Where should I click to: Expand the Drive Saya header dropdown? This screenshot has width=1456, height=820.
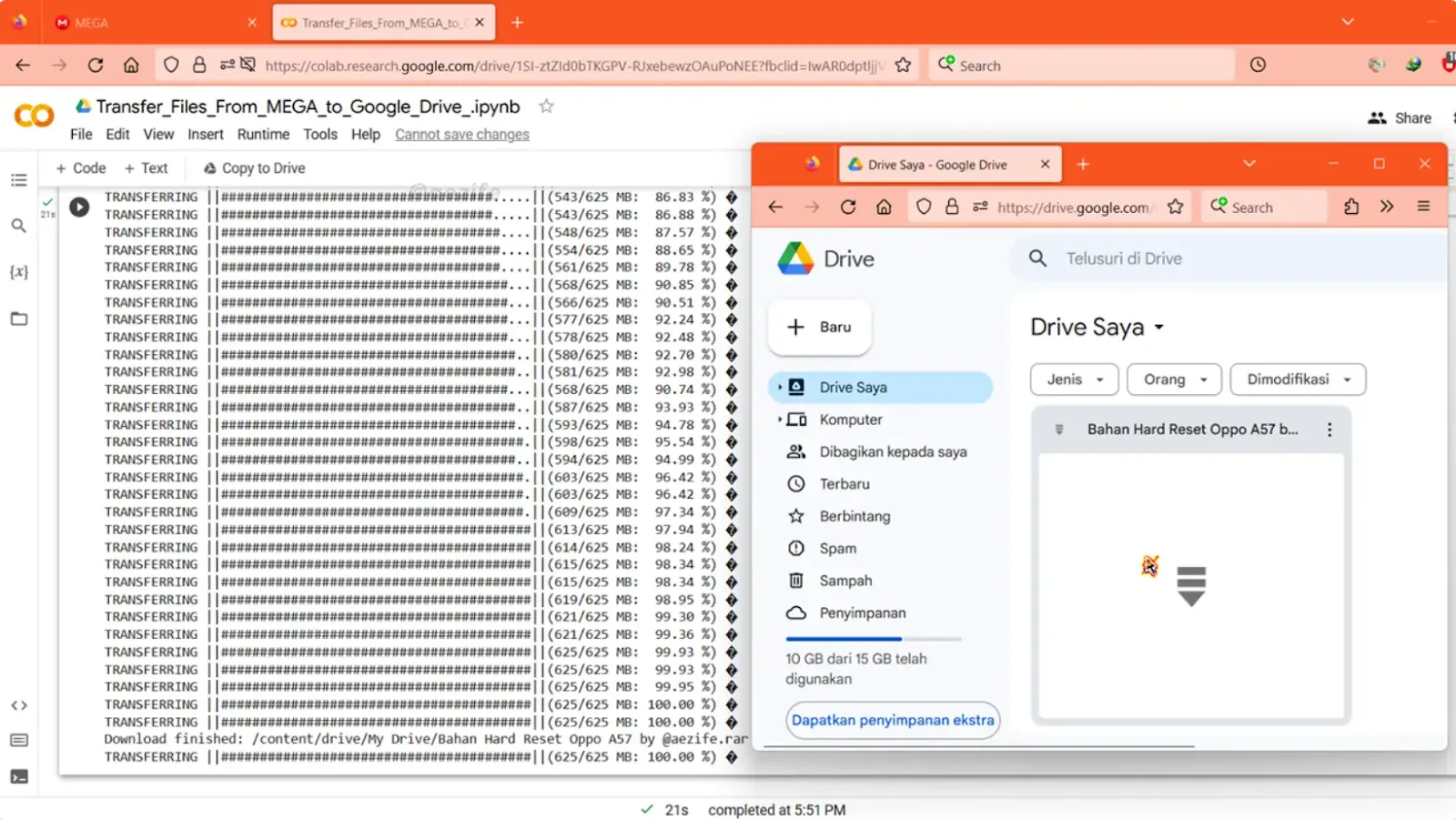(1158, 327)
